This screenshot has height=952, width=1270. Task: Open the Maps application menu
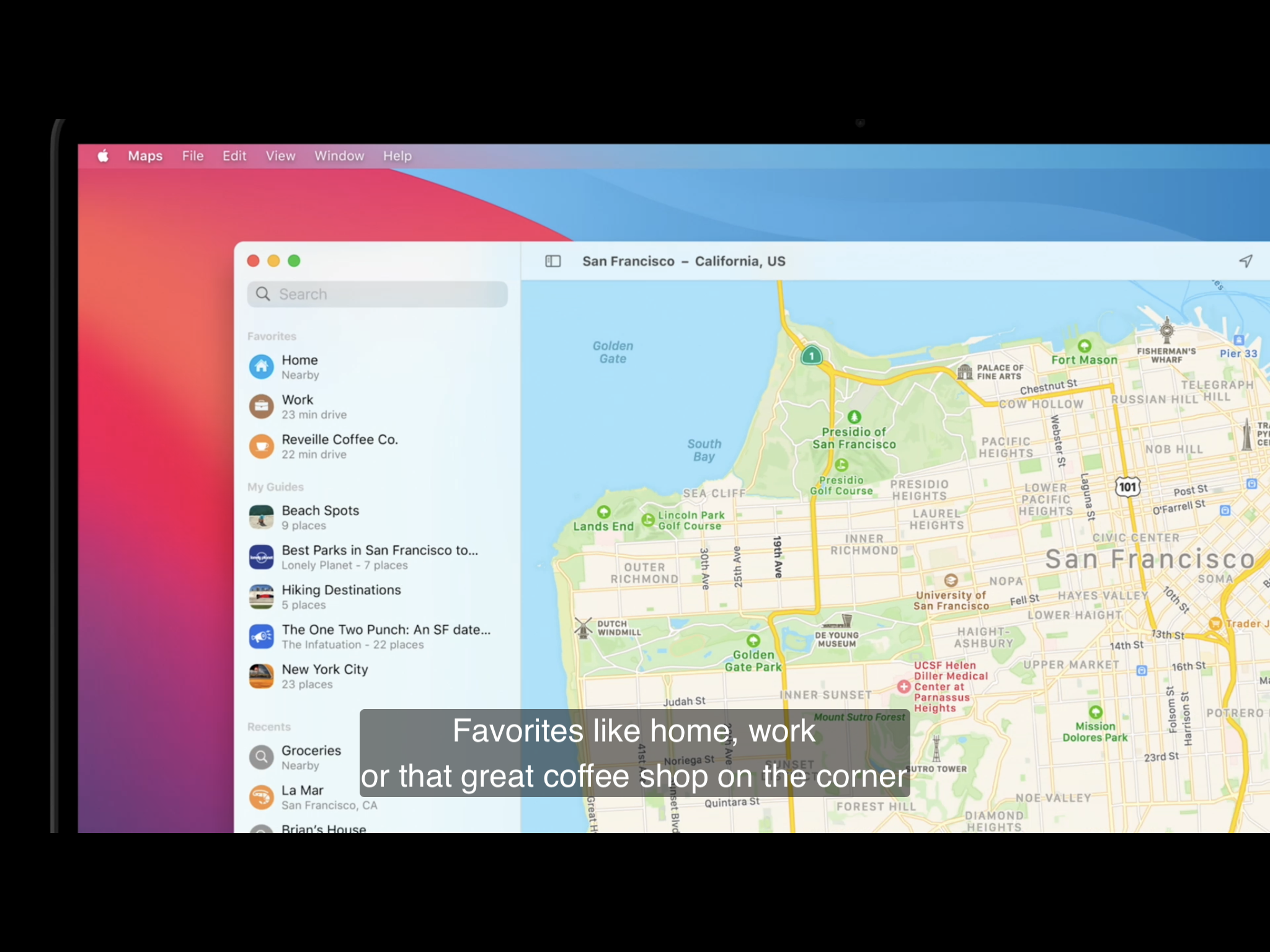145,156
